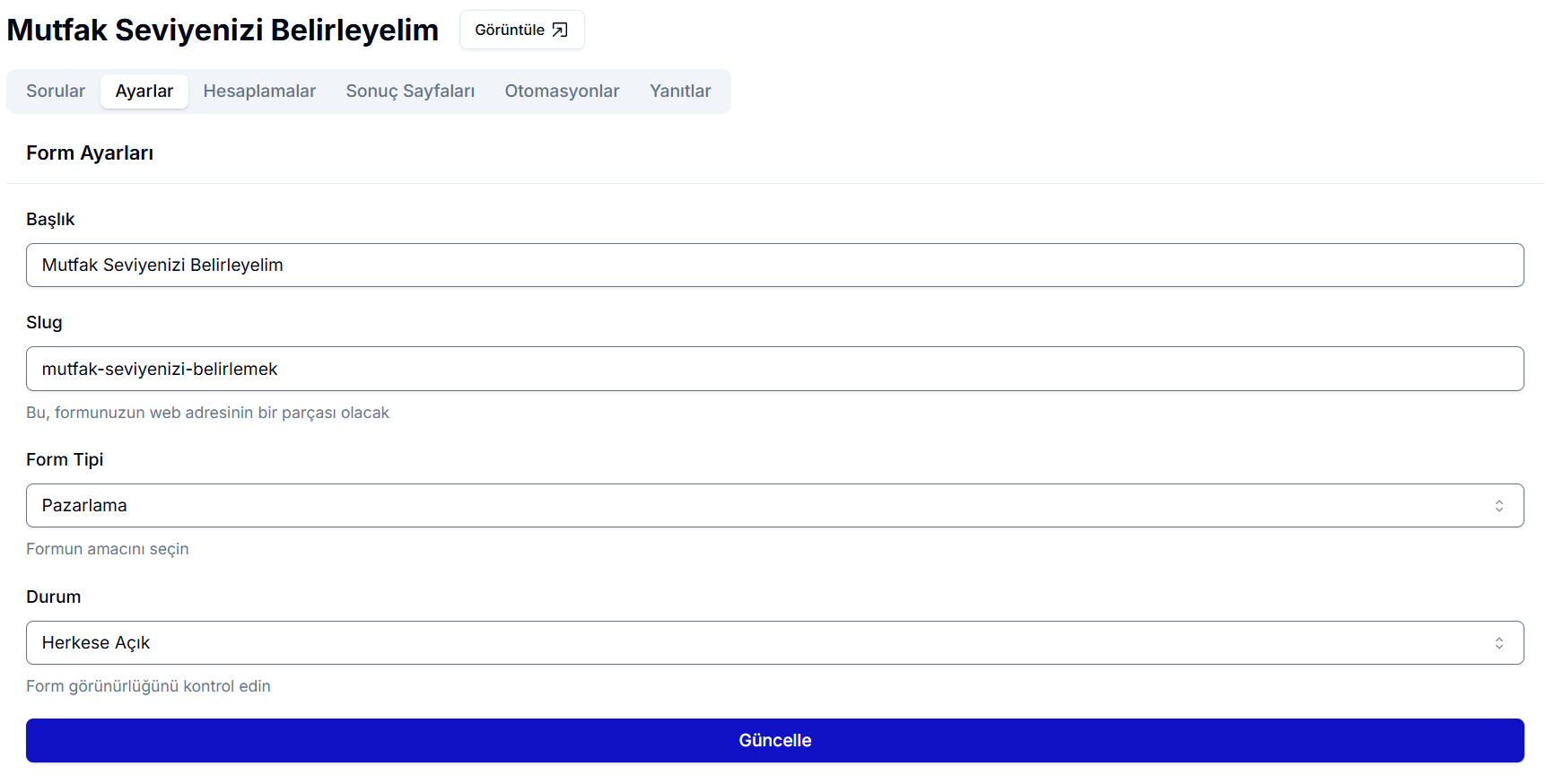Click the Slug field label

(x=44, y=323)
